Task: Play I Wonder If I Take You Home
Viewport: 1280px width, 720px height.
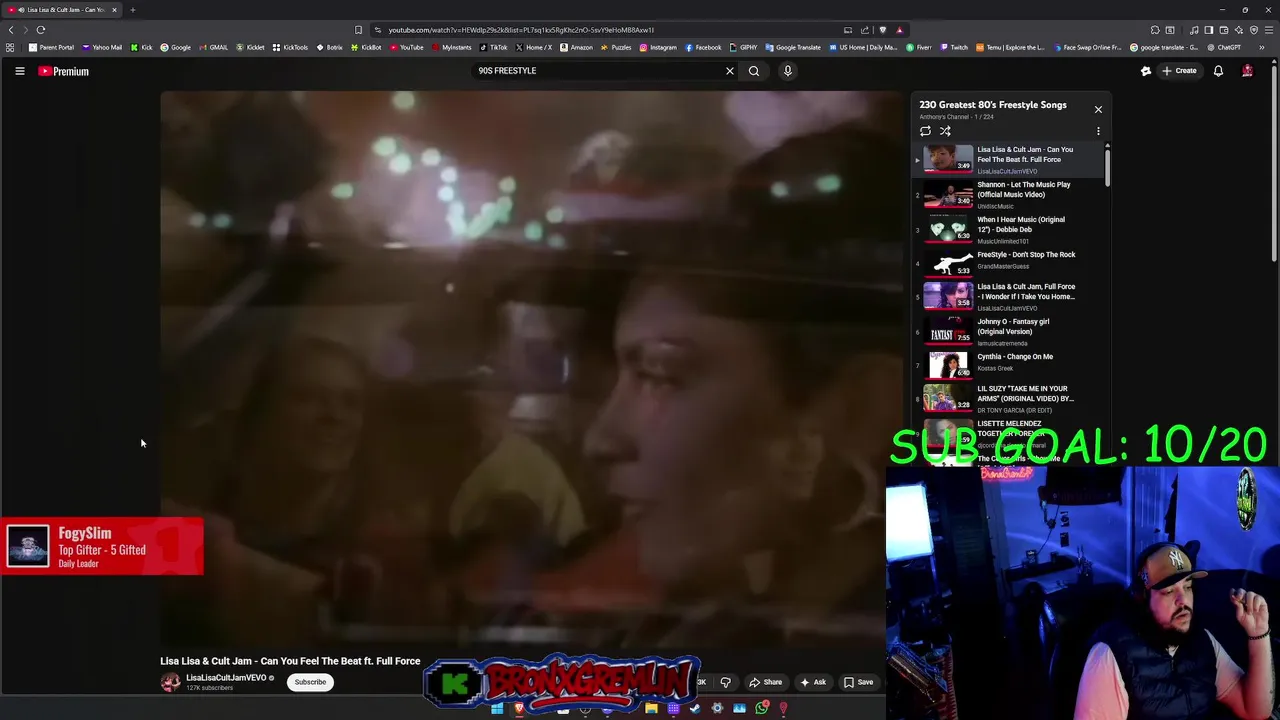Action: [1008, 296]
